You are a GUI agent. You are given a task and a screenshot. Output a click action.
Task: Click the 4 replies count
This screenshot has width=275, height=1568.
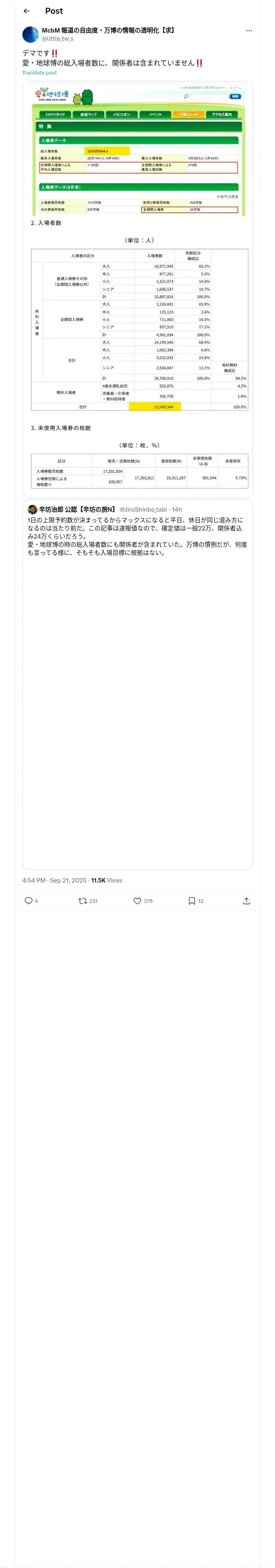coord(37,901)
